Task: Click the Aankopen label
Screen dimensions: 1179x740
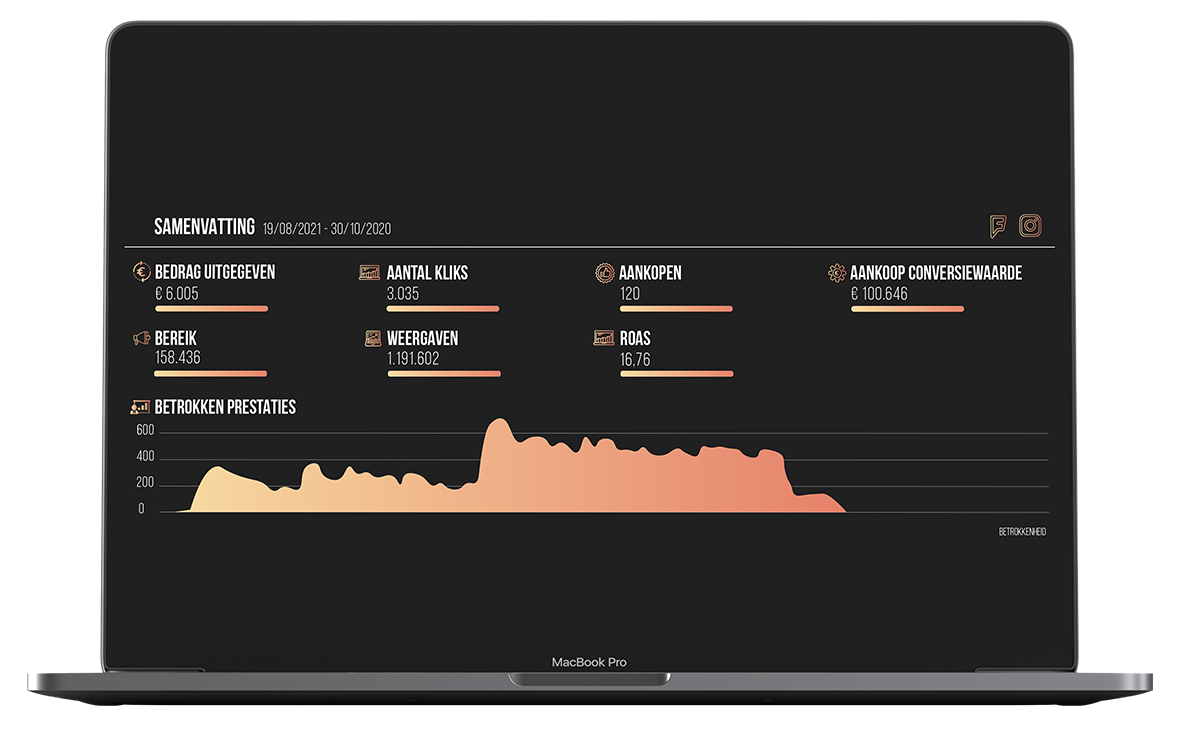Action: pos(650,273)
